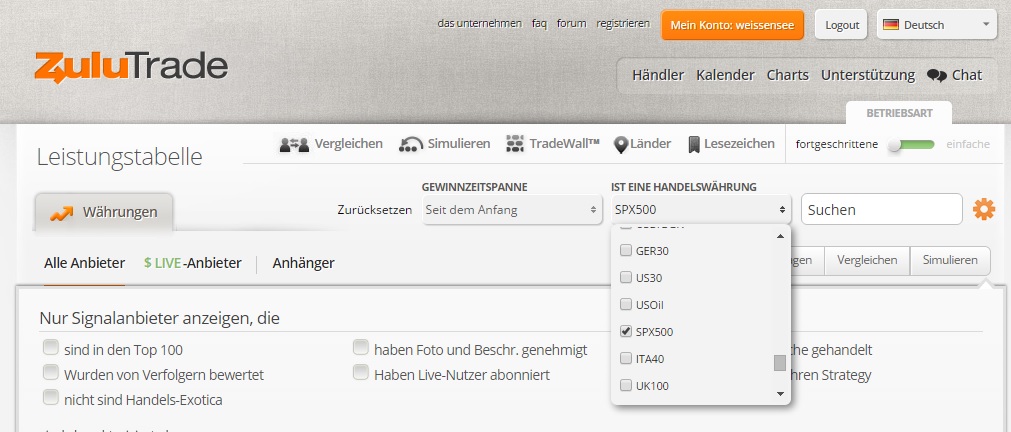The height and width of the screenshot is (432, 1011).
Task: Open the Händler menu item
Action: [657, 75]
